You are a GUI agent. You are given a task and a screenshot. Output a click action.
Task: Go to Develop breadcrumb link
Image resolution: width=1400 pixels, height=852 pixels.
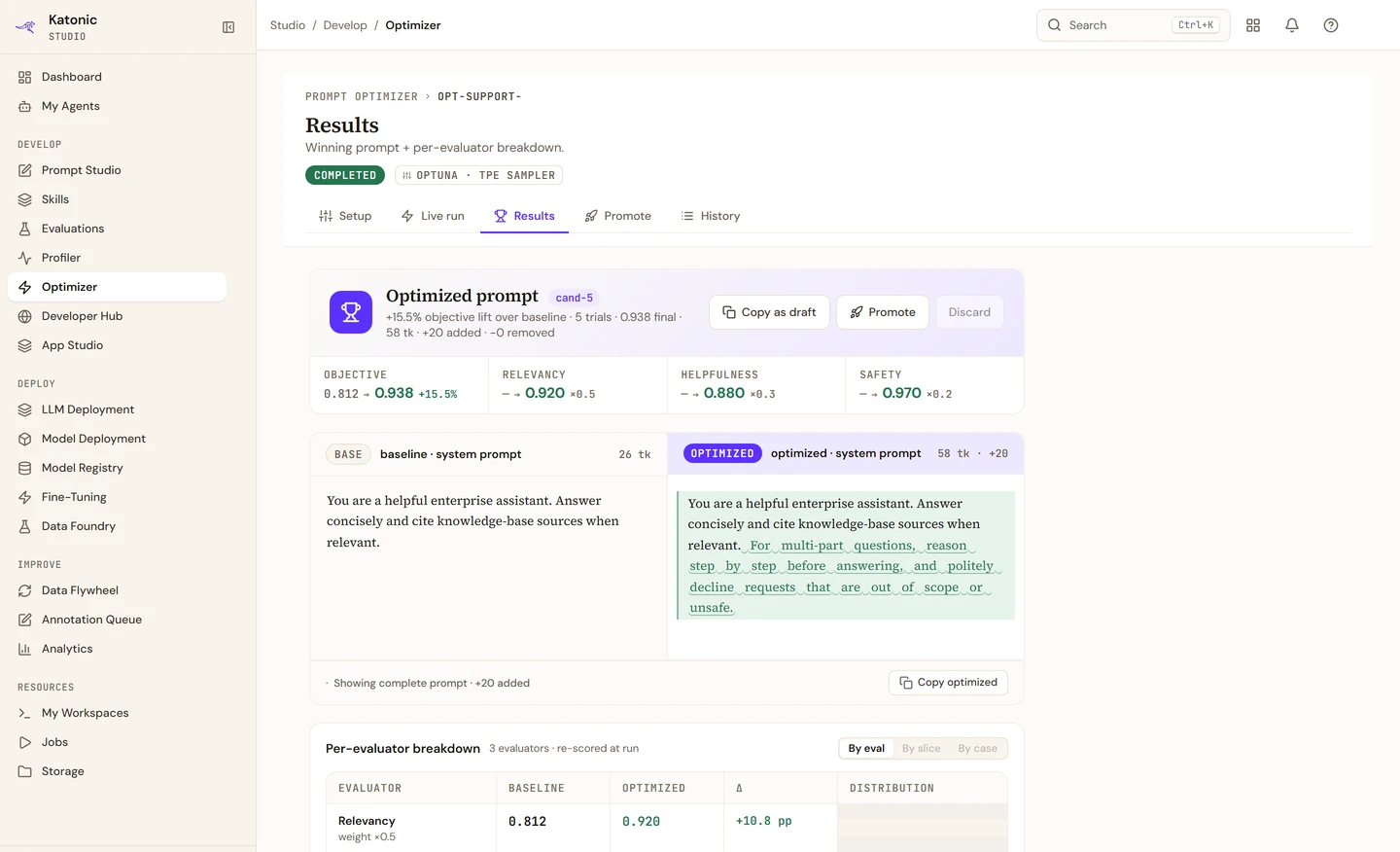point(345,25)
